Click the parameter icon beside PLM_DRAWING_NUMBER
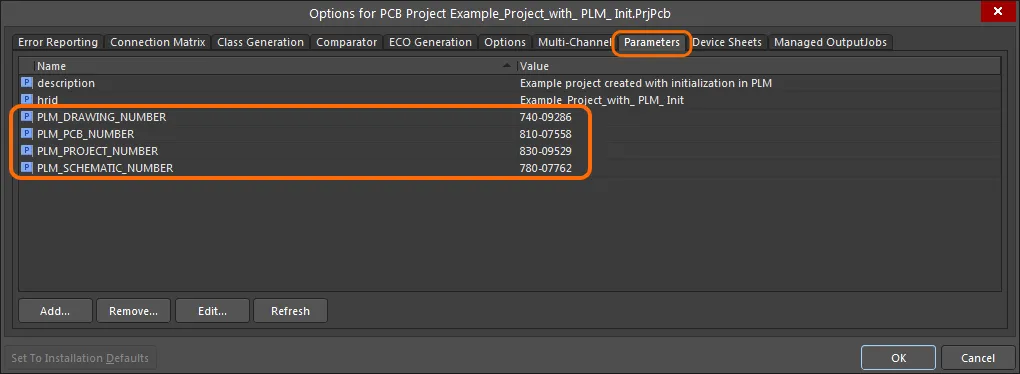The height and width of the screenshot is (374, 1020). [27, 117]
